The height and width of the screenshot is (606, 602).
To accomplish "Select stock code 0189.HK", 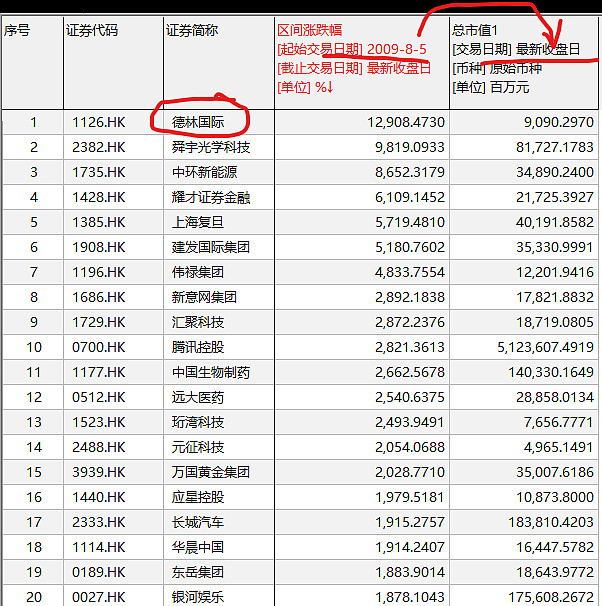I will pyautogui.click(x=99, y=572).
